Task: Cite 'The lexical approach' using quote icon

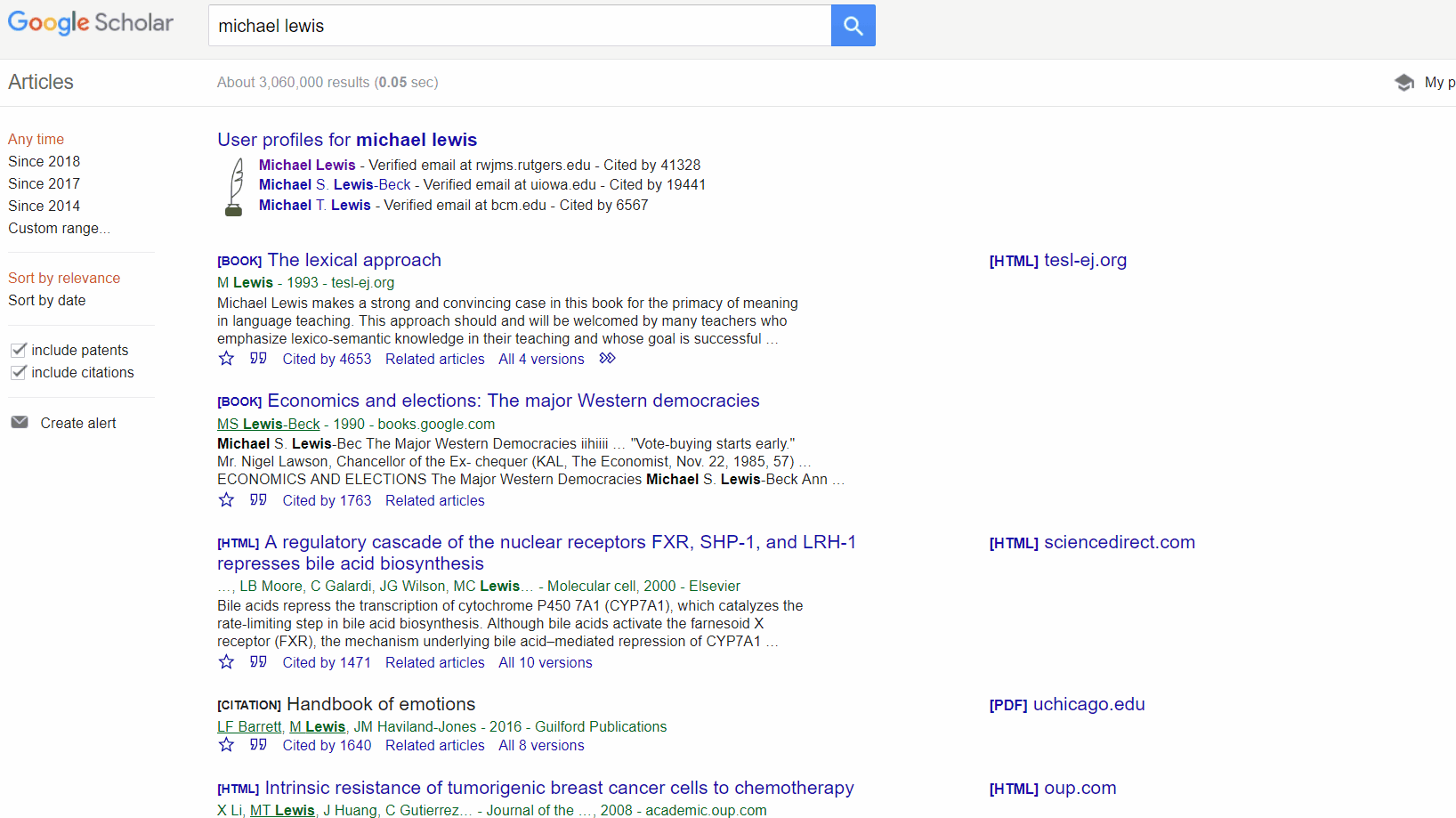Action: coord(258,359)
